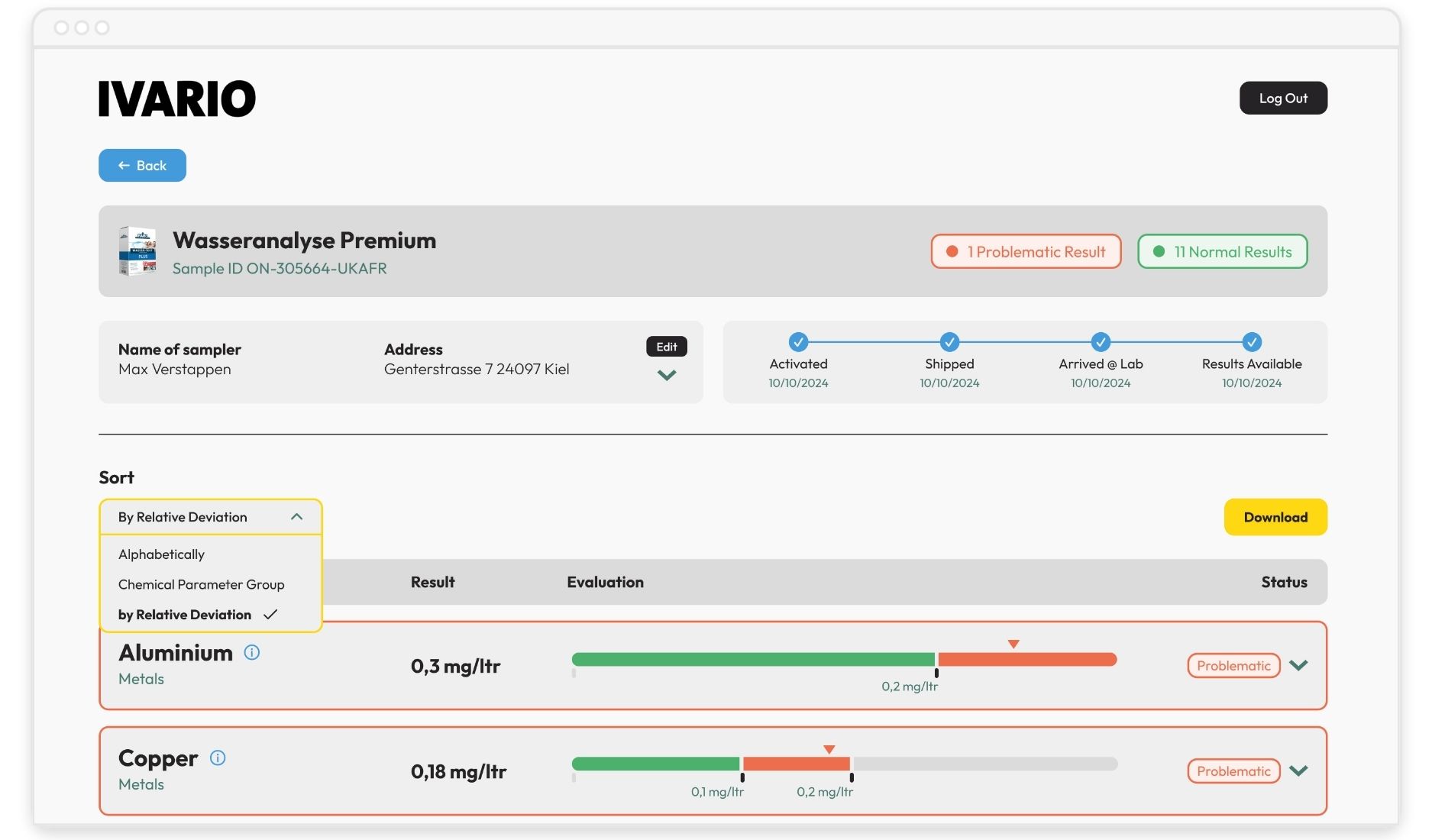Viewport: 1432px width, 840px height.
Task: Click the Copper info icon
Action: coord(218,758)
